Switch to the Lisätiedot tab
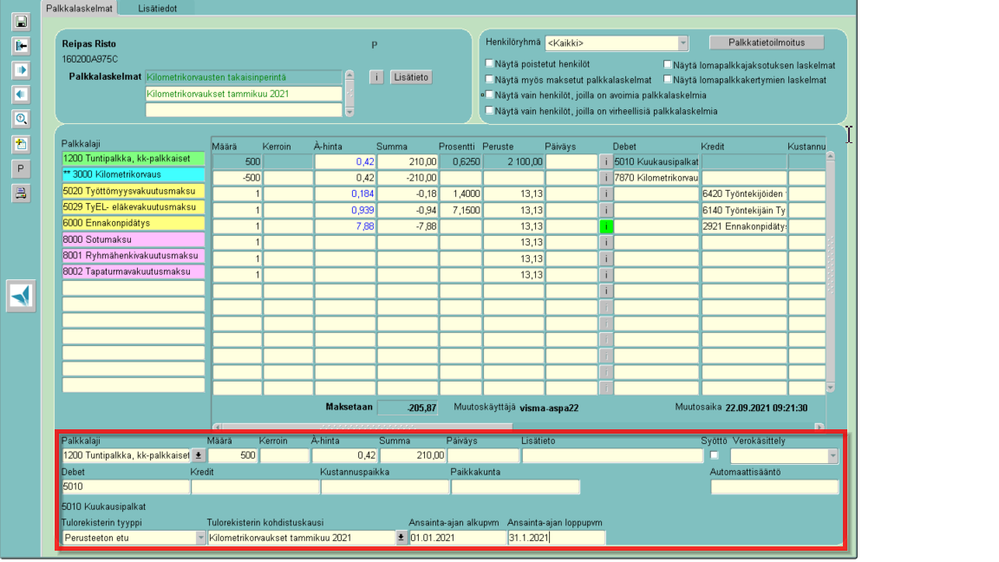The image size is (999, 562). coord(157,8)
